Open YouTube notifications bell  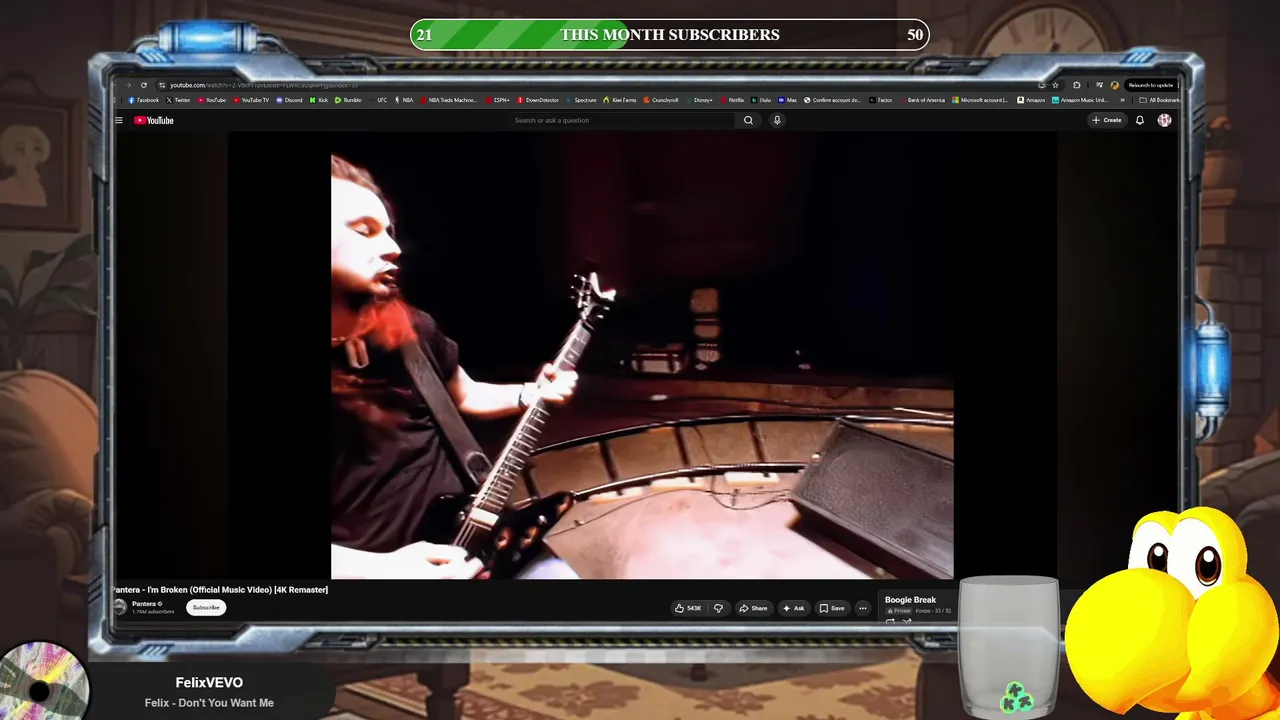click(1139, 120)
